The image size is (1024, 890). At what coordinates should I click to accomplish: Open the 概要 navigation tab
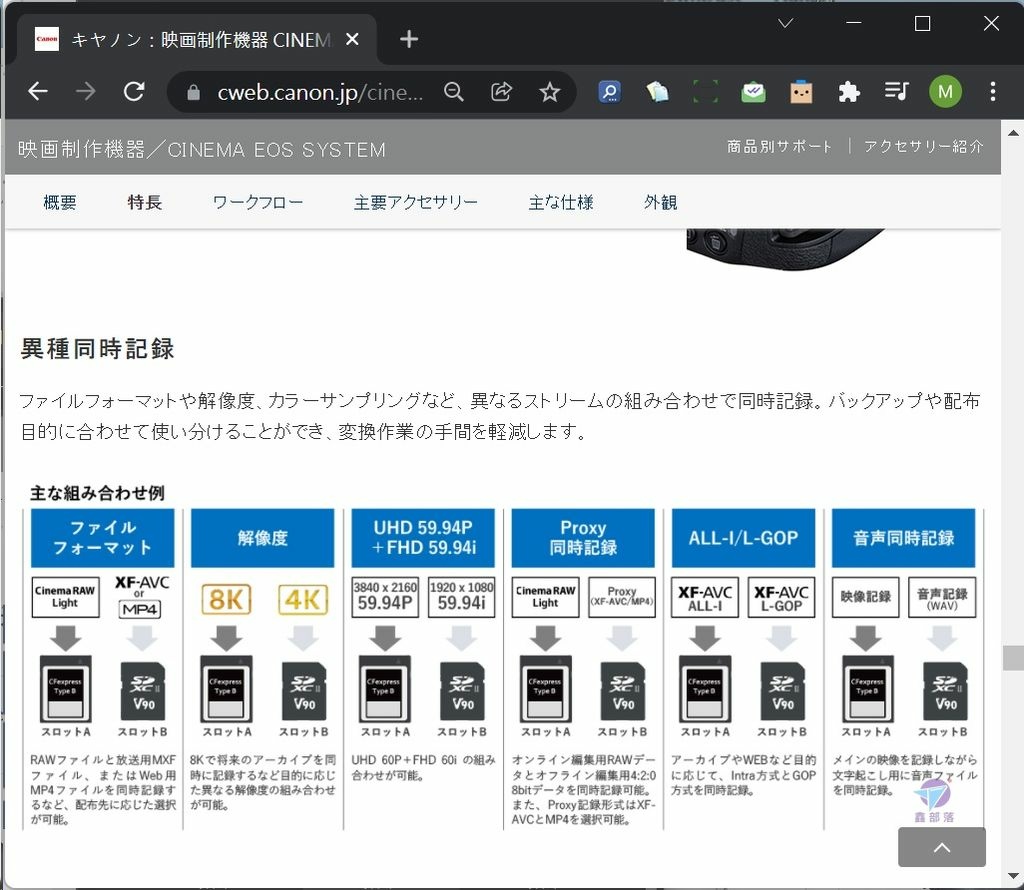pyautogui.click(x=59, y=202)
